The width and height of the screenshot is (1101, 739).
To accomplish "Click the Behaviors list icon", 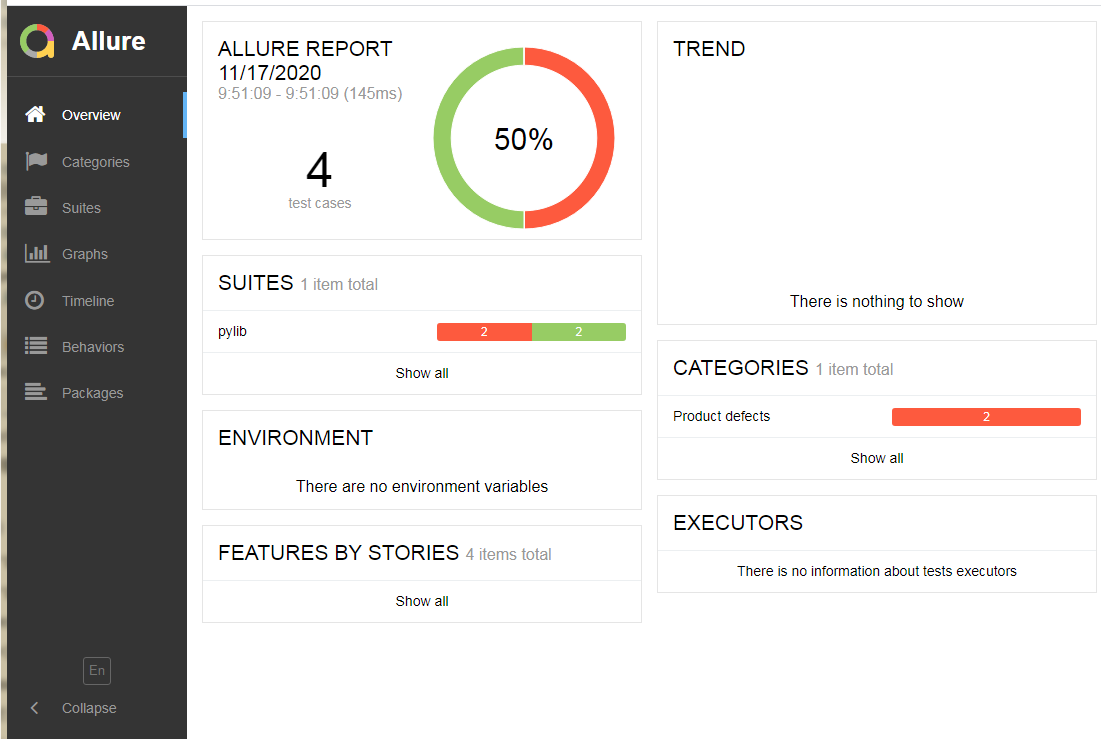I will (x=36, y=346).
